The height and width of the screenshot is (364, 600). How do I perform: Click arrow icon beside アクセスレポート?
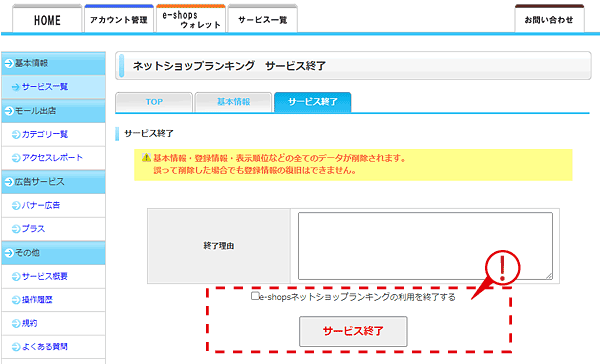[16, 158]
